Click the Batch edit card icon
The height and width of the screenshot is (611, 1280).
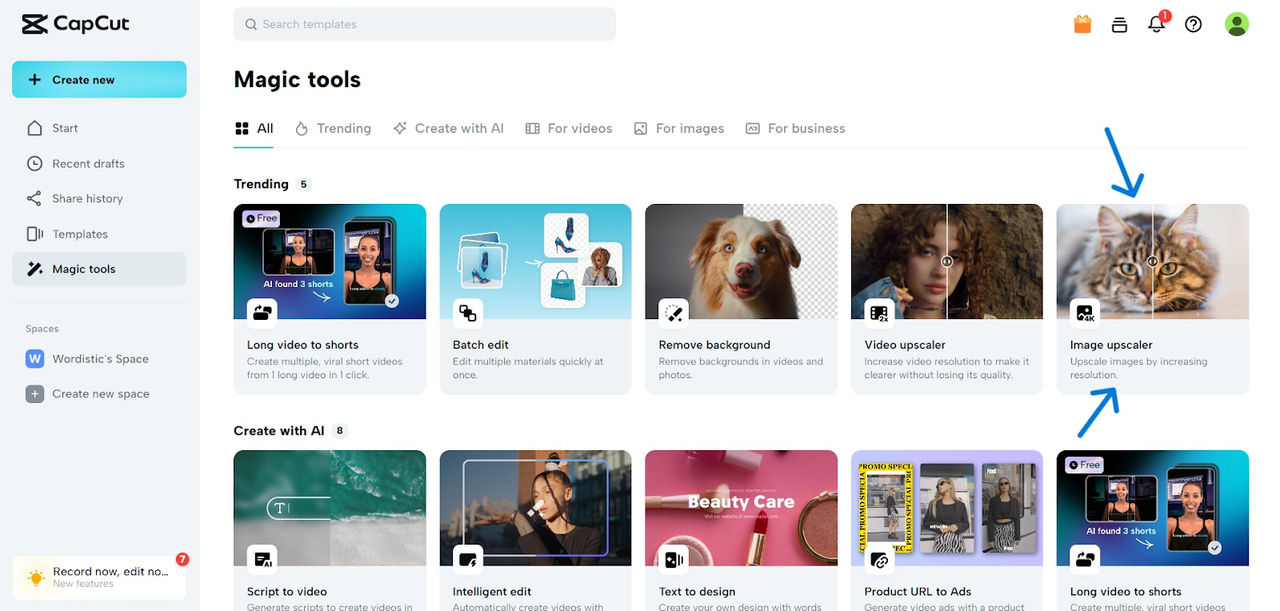point(468,313)
